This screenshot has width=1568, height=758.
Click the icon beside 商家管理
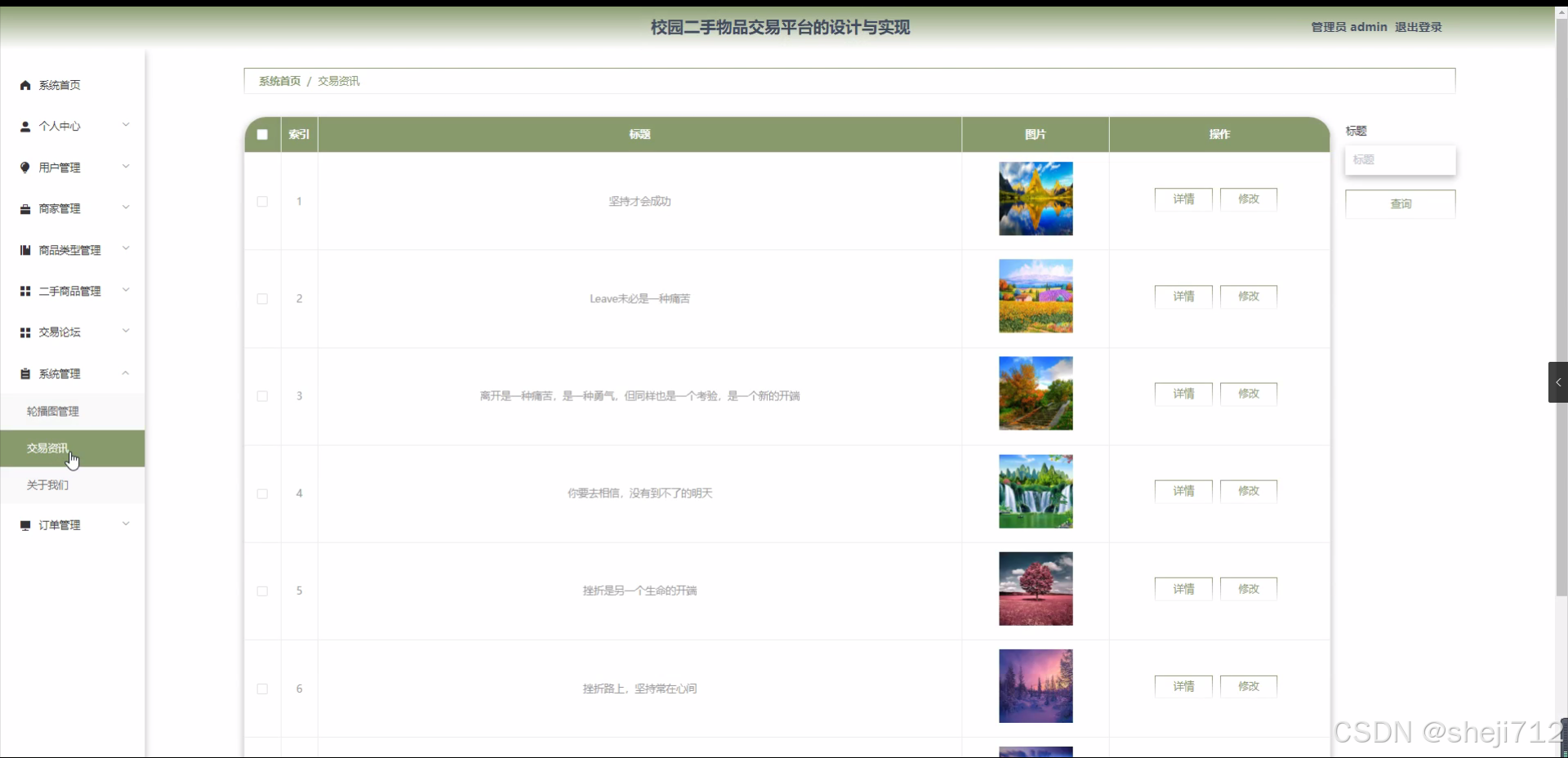click(x=25, y=209)
